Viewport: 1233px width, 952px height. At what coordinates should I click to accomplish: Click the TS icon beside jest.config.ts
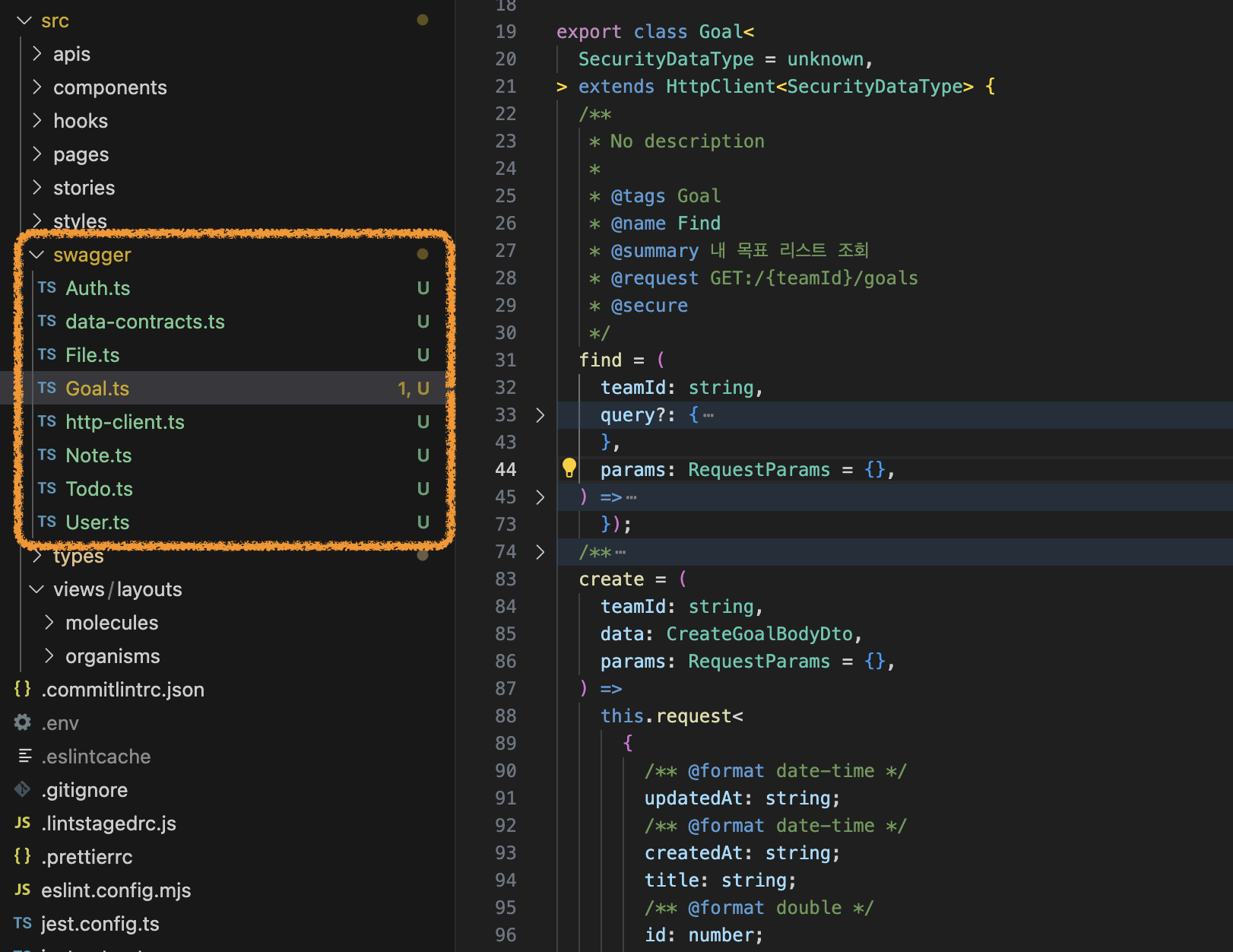tap(23, 923)
